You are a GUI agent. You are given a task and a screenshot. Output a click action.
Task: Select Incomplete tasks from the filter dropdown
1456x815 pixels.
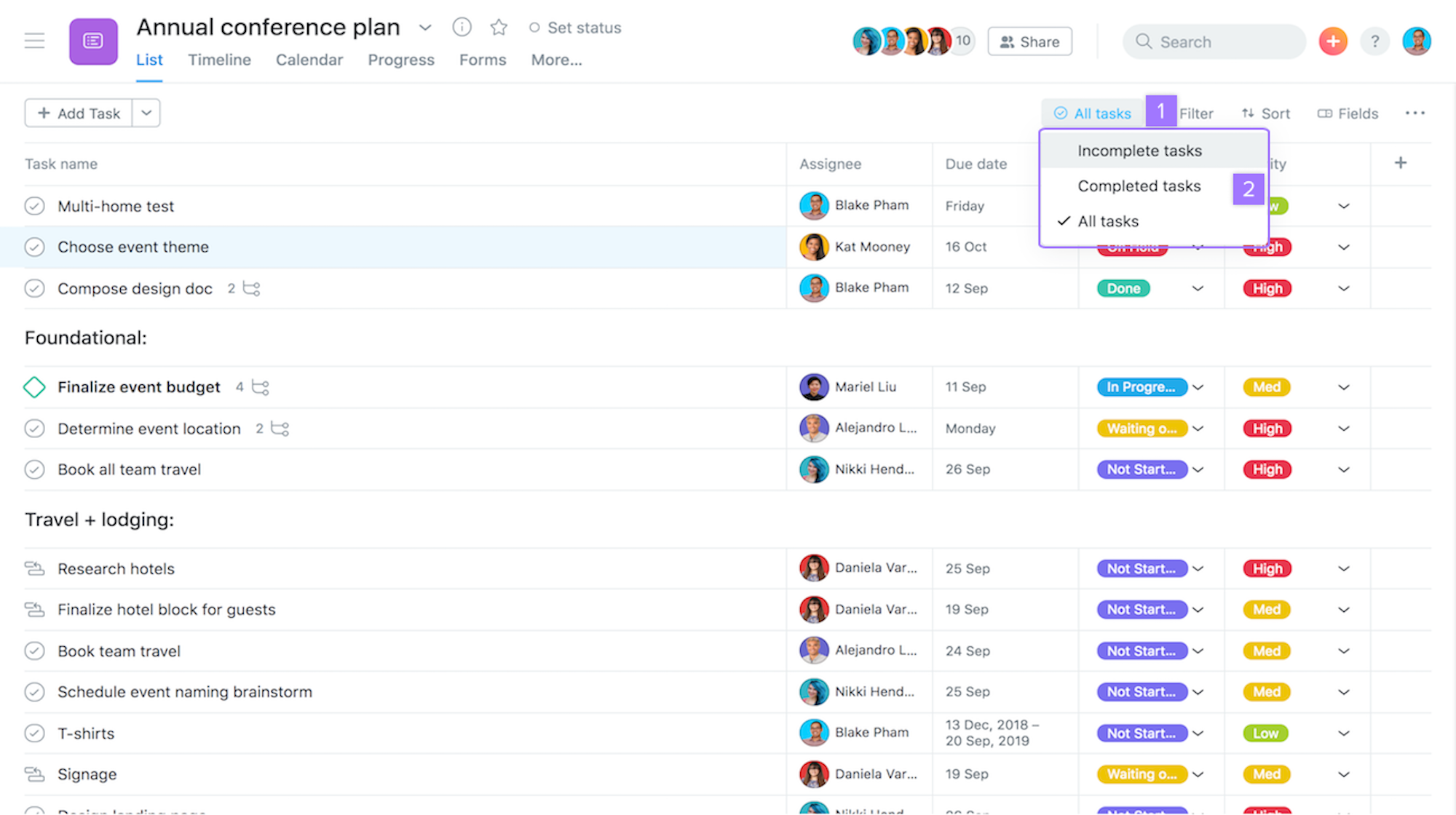(1139, 150)
